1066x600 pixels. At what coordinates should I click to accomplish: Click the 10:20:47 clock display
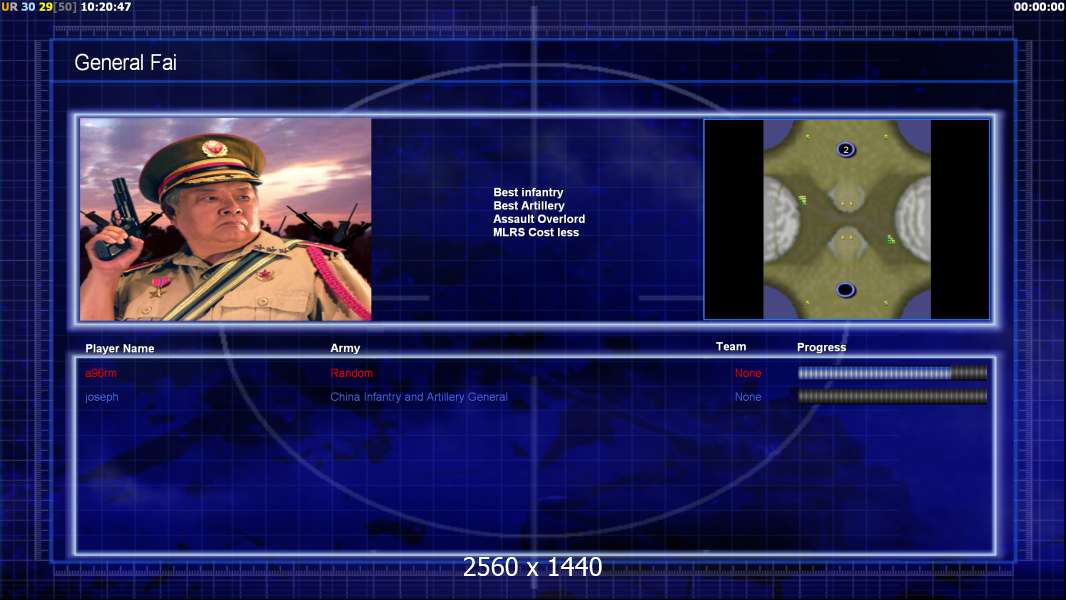point(106,7)
